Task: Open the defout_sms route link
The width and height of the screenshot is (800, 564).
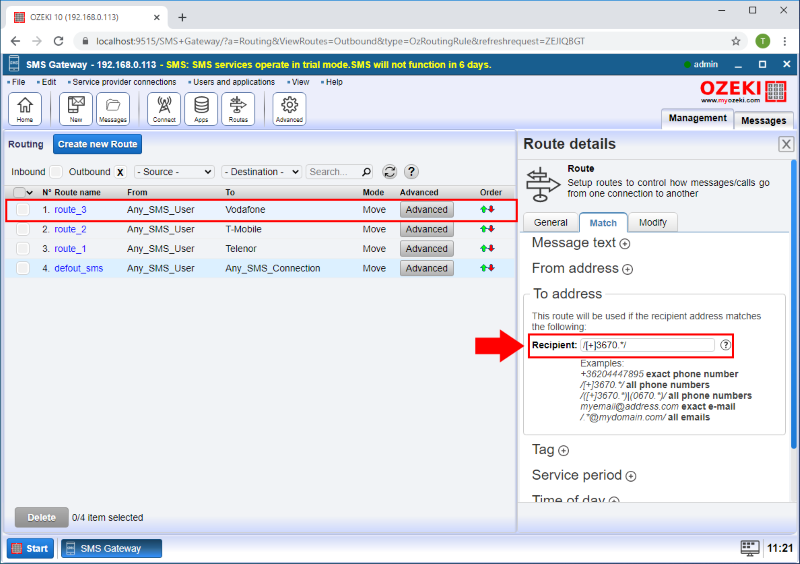Action: (x=79, y=268)
